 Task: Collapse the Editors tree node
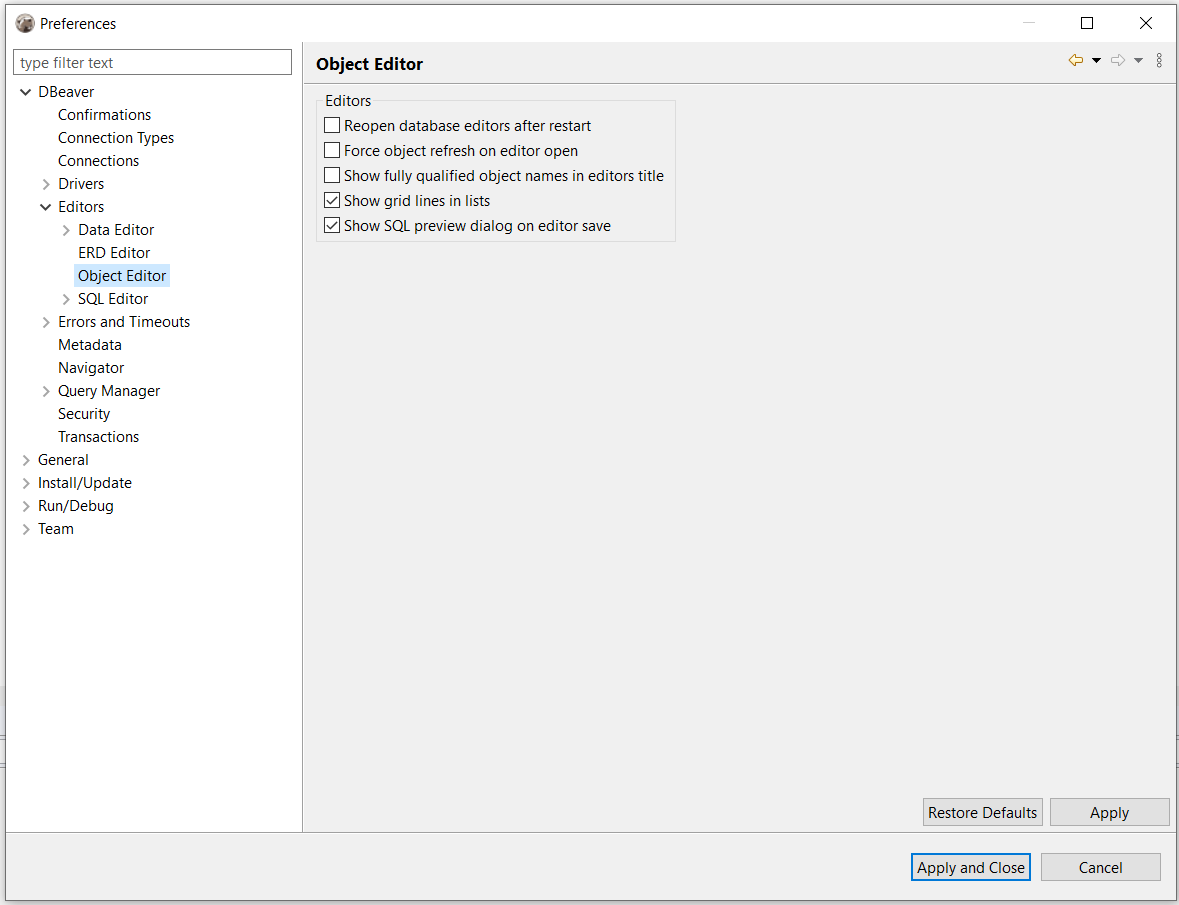click(x=45, y=206)
